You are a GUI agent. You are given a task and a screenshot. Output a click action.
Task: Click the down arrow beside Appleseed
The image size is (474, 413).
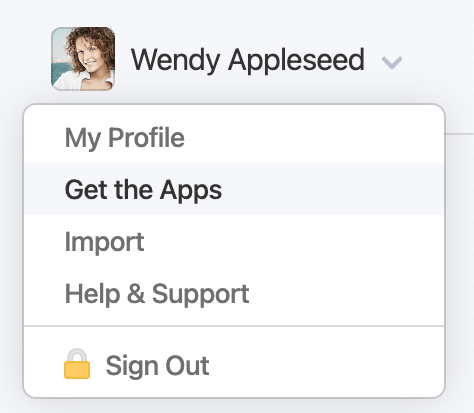[x=392, y=63]
